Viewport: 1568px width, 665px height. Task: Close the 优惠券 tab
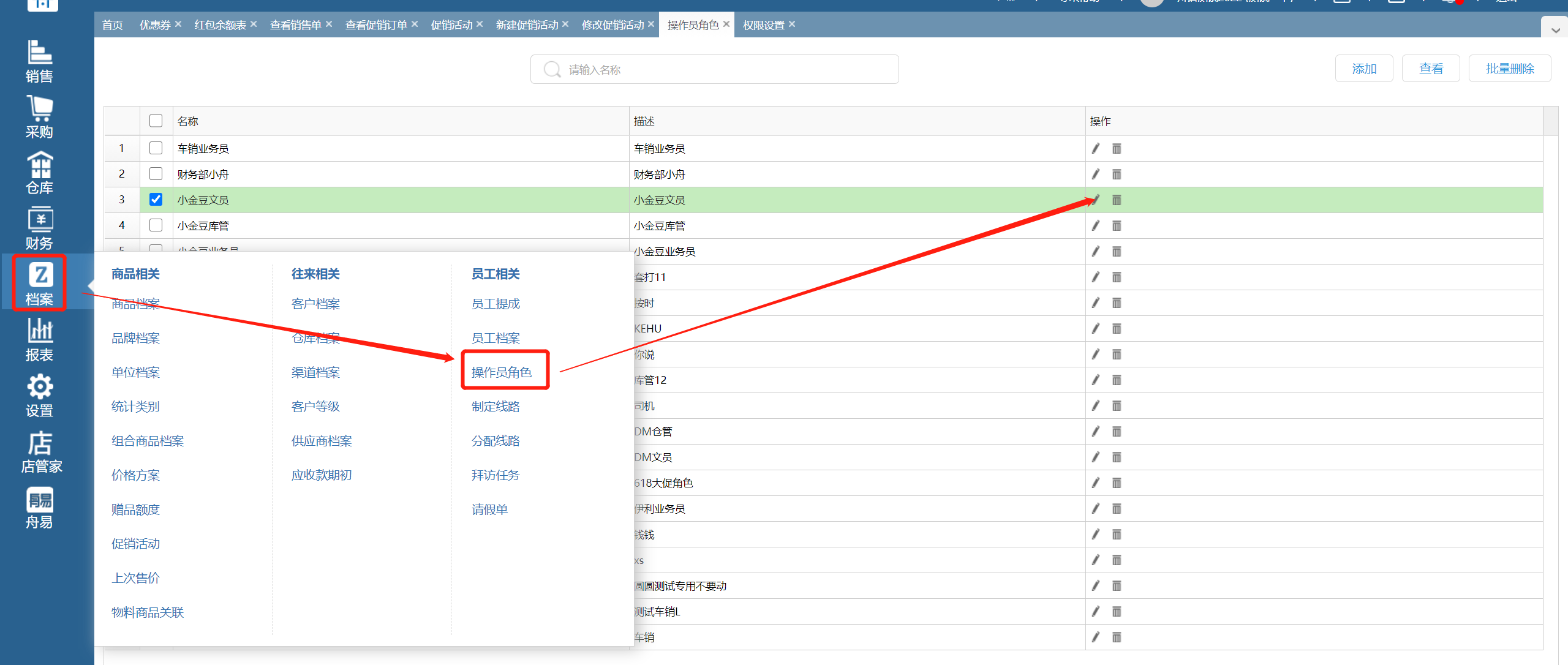point(178,24)
